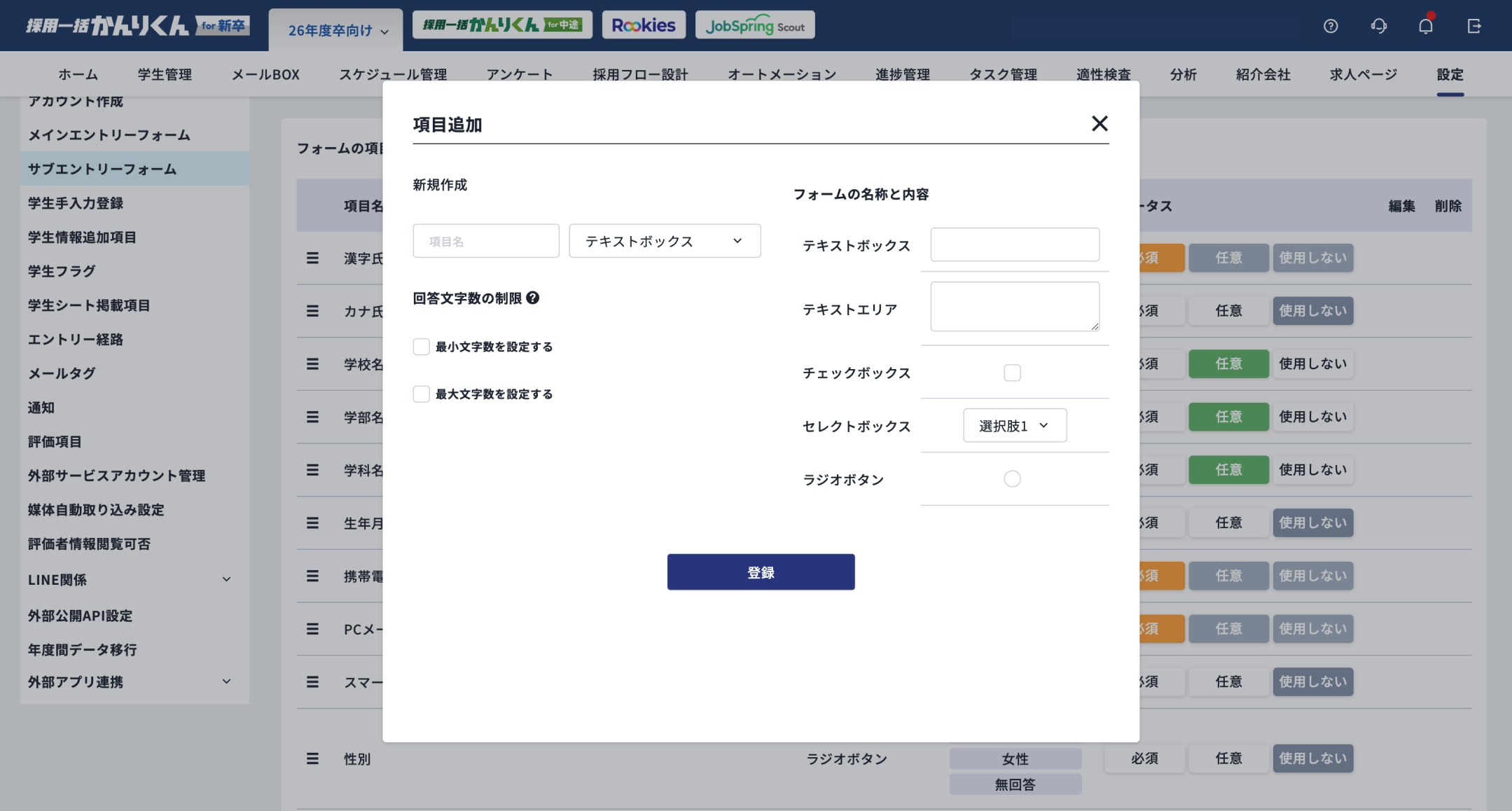Switch to the スケジュール管理 tab
Screen dimensions: 1512x811
393,74
